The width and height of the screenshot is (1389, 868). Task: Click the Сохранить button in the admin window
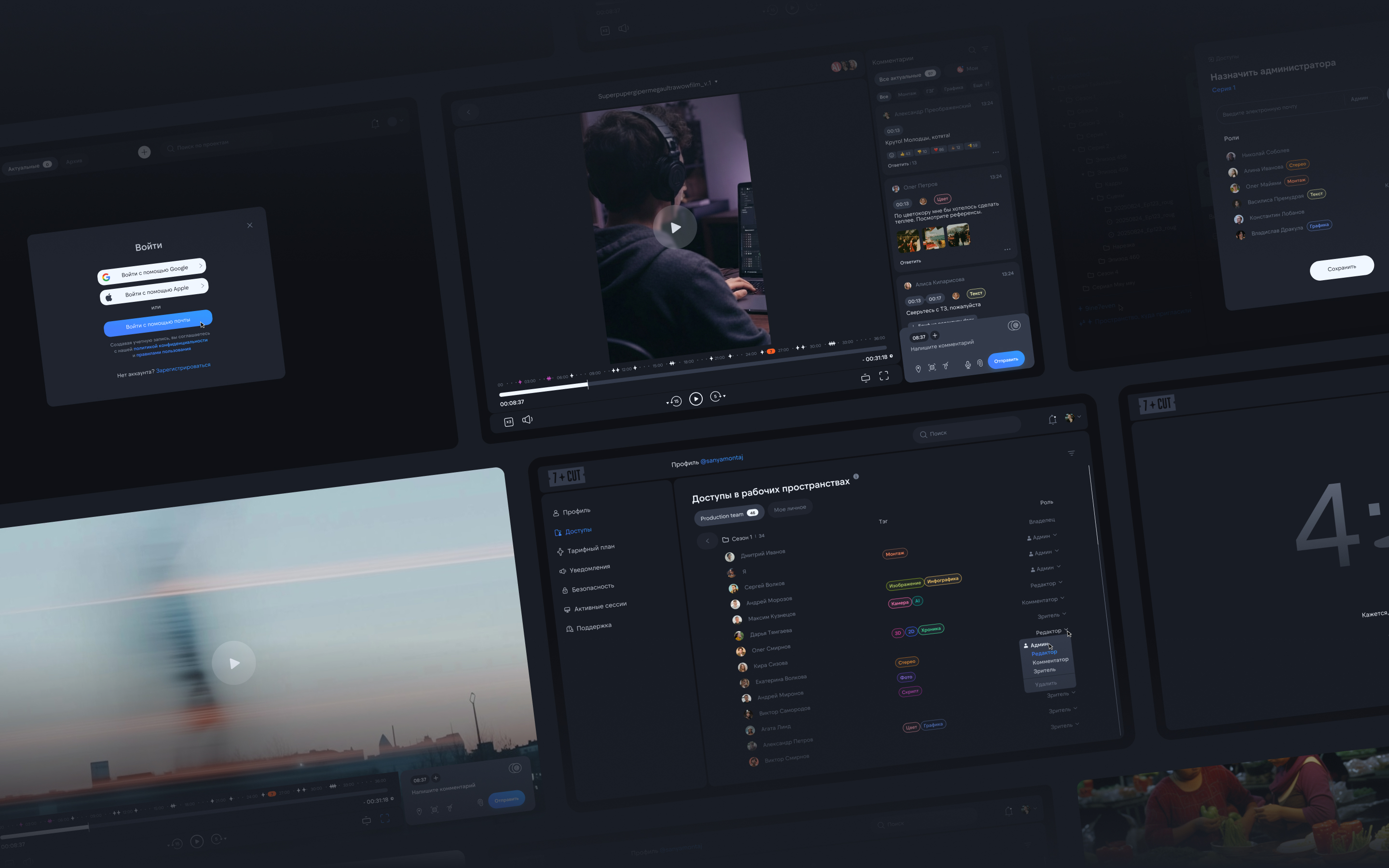(1341, 268)
